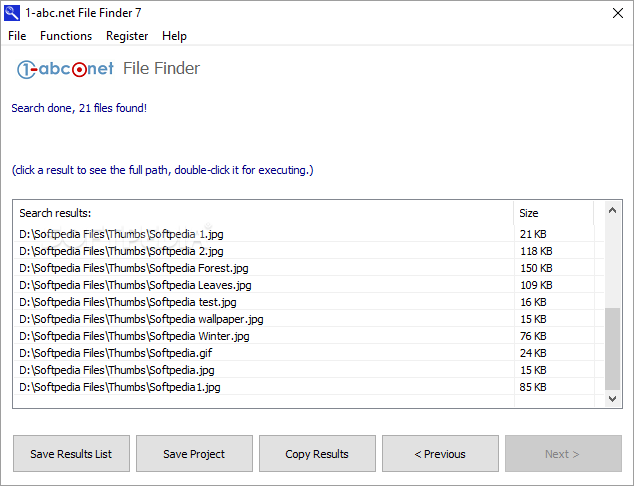The height and width of the screenshot is (486, 634).
Task: Select the Softpedia Forest.jpg result
Action: point(309,268)
